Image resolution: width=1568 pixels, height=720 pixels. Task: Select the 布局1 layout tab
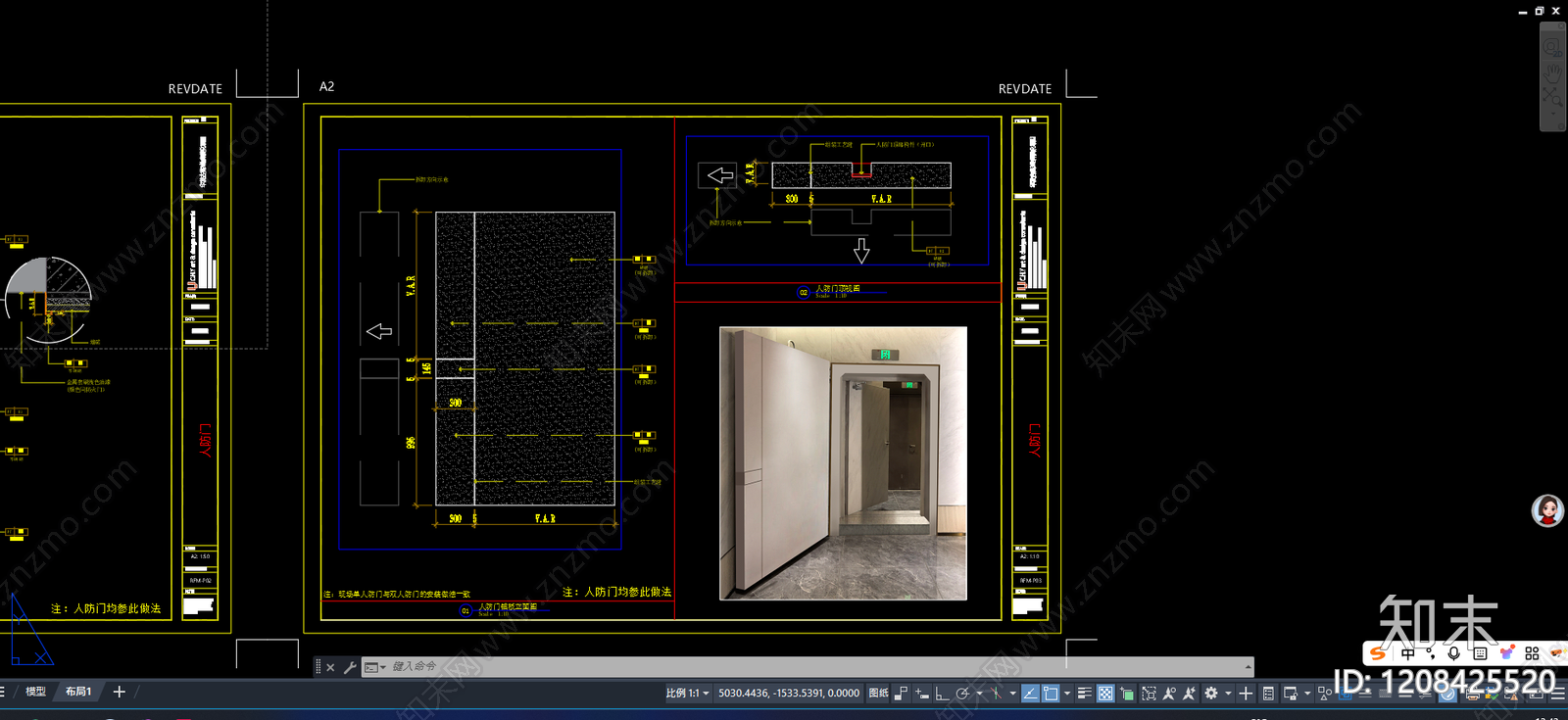[78, 692]
